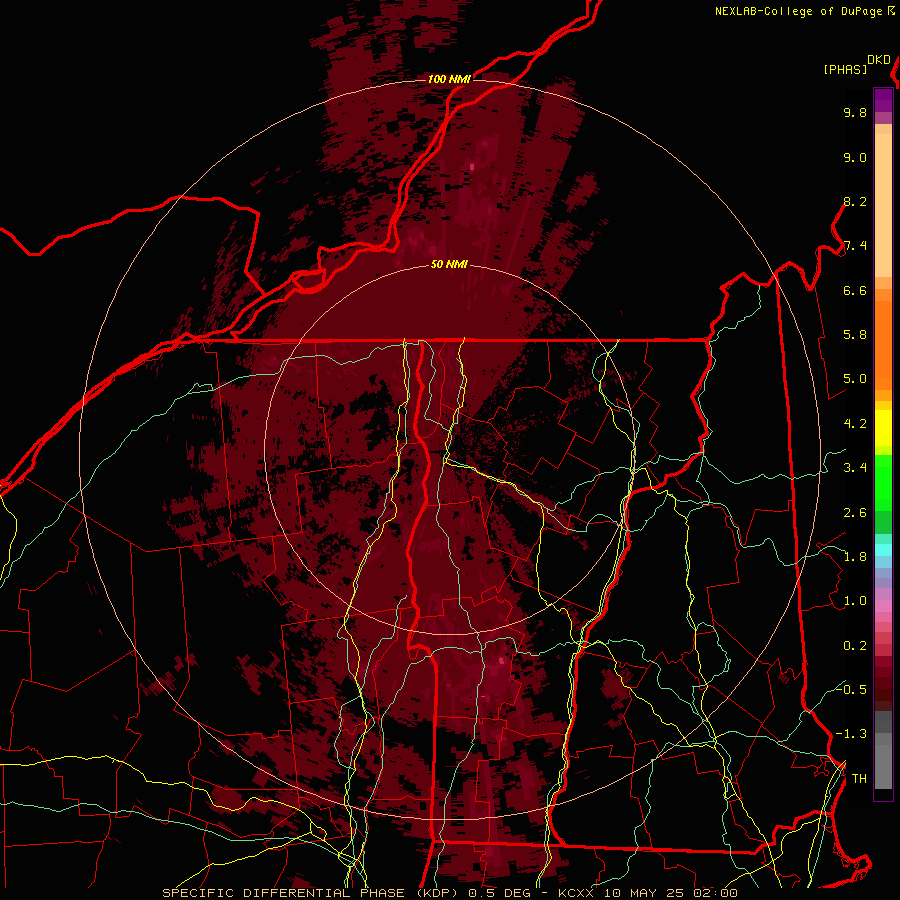Click the 2.6 legend value
The image size is (900, 900).
855,513
